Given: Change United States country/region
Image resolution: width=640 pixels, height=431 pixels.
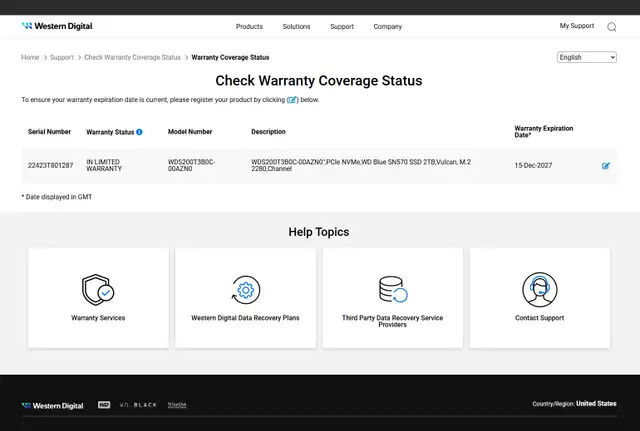Looking at the screenshot, I should coord(596,404).
